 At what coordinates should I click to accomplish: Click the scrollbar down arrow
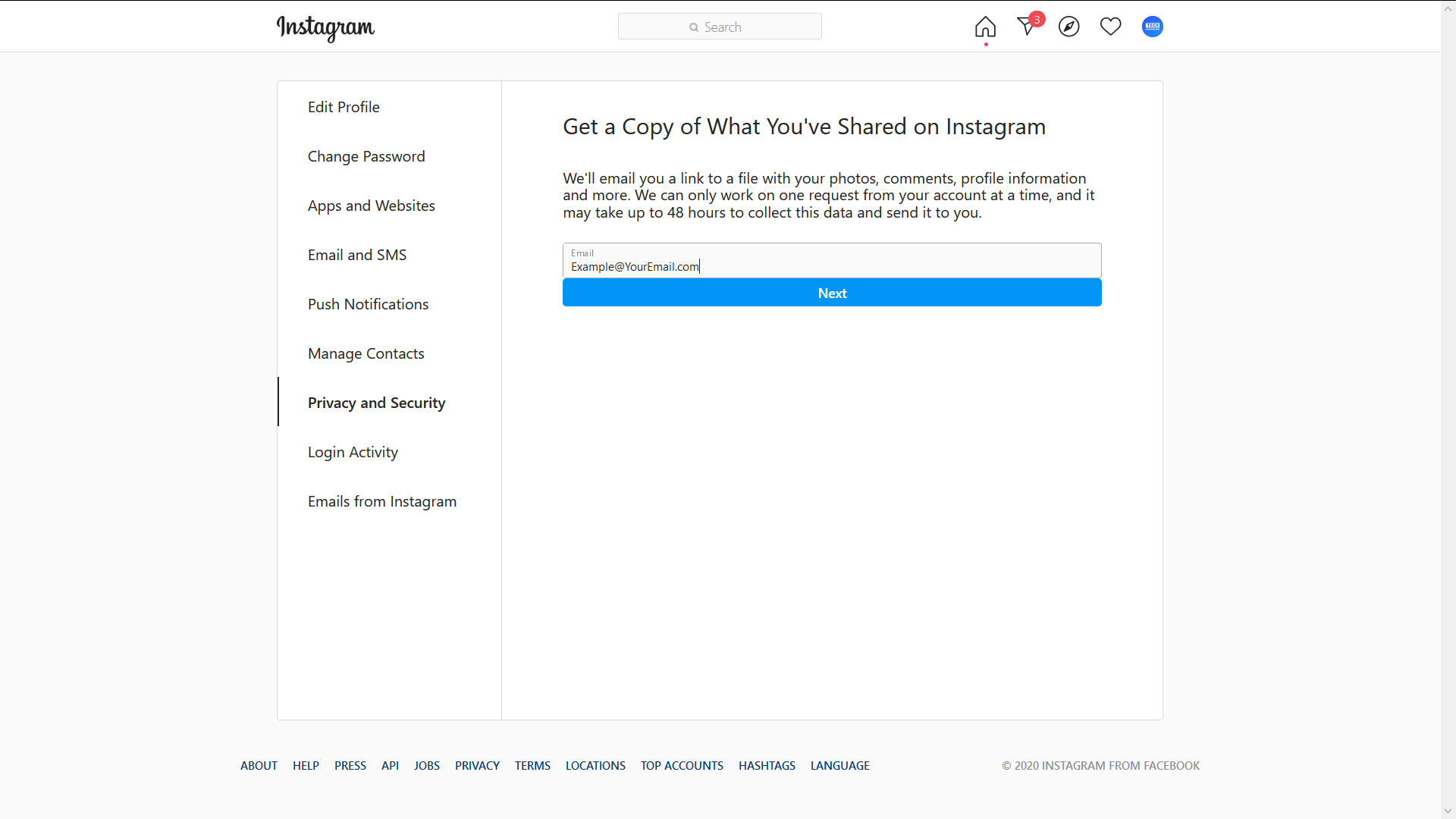1448,811
